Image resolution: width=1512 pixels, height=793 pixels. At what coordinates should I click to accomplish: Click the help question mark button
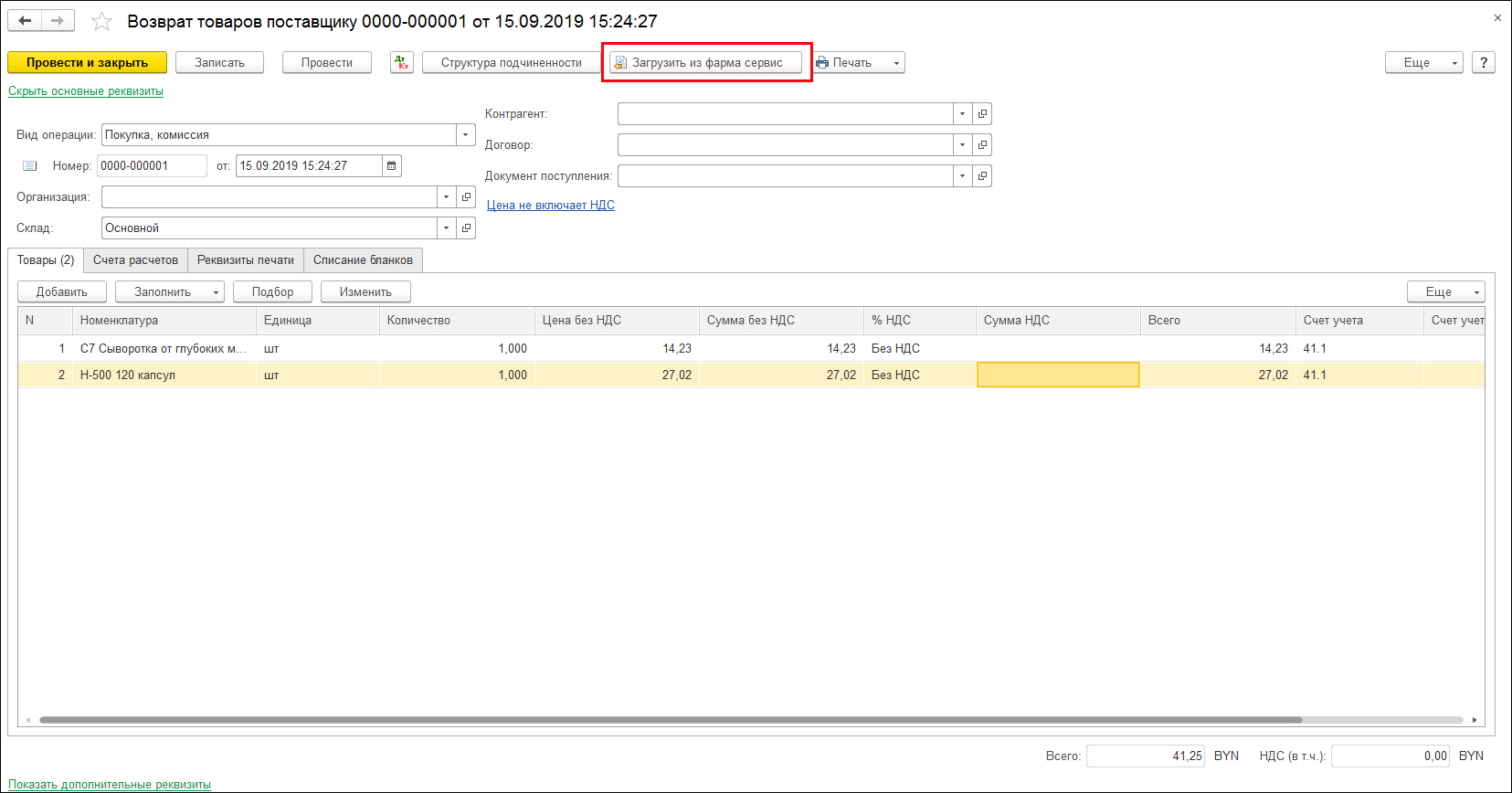(1483, 62)
